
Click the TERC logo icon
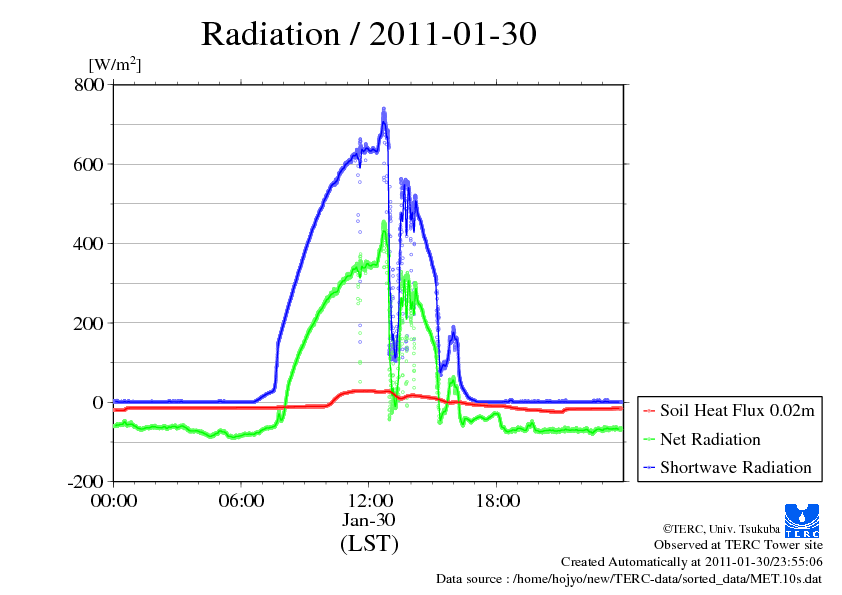click(x=802, y=521)
